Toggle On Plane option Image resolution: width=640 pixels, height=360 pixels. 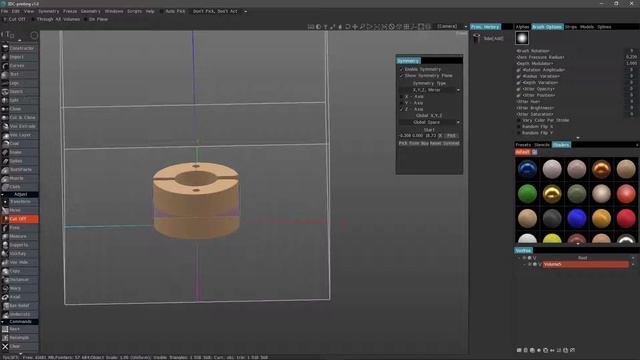[x=85, y=19]
